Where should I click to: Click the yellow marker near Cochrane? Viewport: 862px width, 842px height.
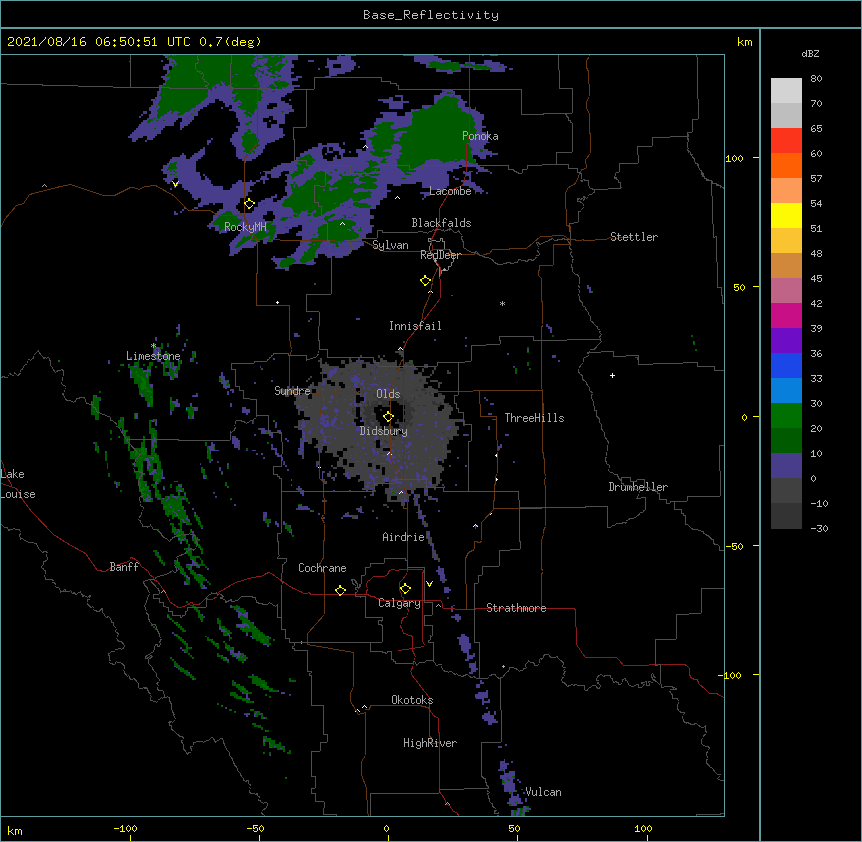pyautogui.click(x=340, y=590)
